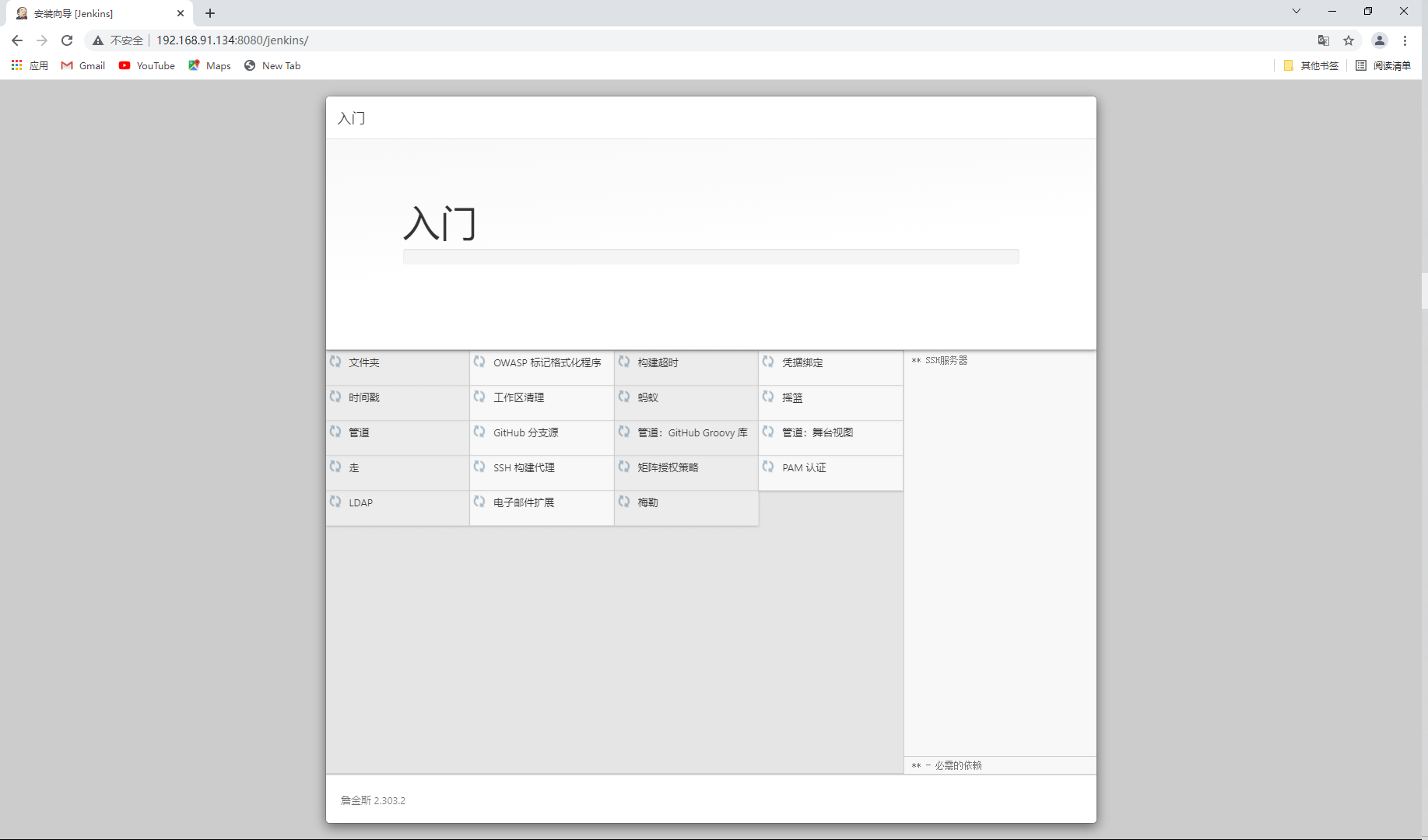Screen dimensions: 1428x840
Task: Select the GitHub 分支源 plugin text
Action: (x=526, y=432)
